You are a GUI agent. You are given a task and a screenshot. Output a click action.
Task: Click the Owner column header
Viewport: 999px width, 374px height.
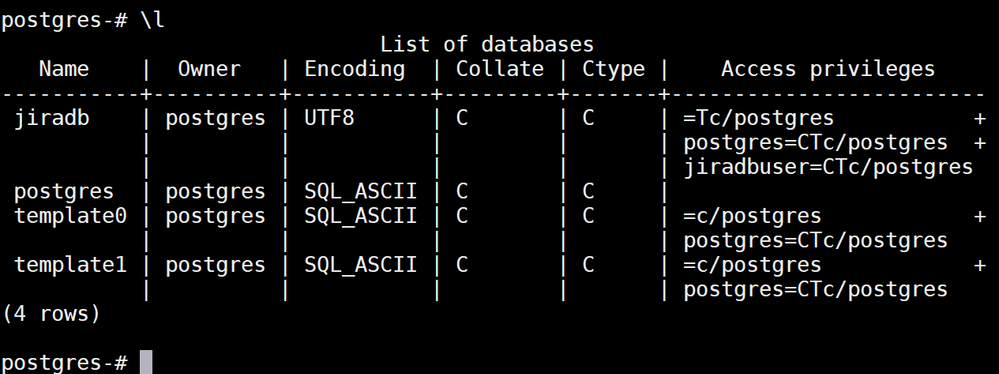(209, 69)
